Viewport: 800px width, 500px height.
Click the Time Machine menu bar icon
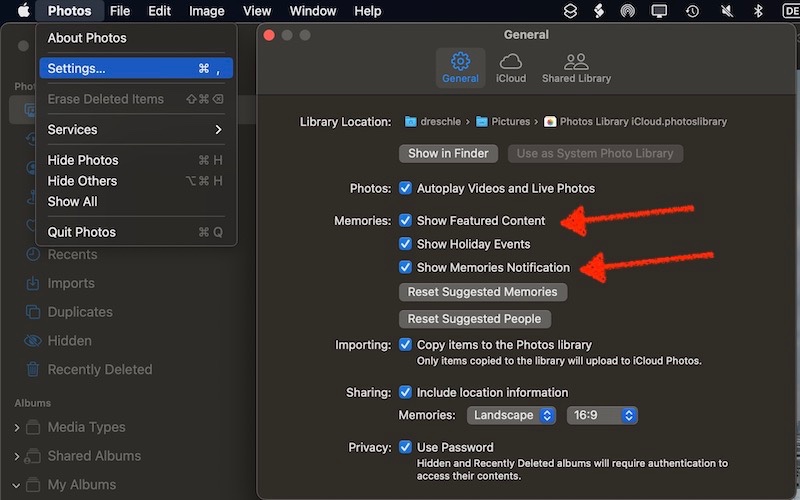(692, 11)
